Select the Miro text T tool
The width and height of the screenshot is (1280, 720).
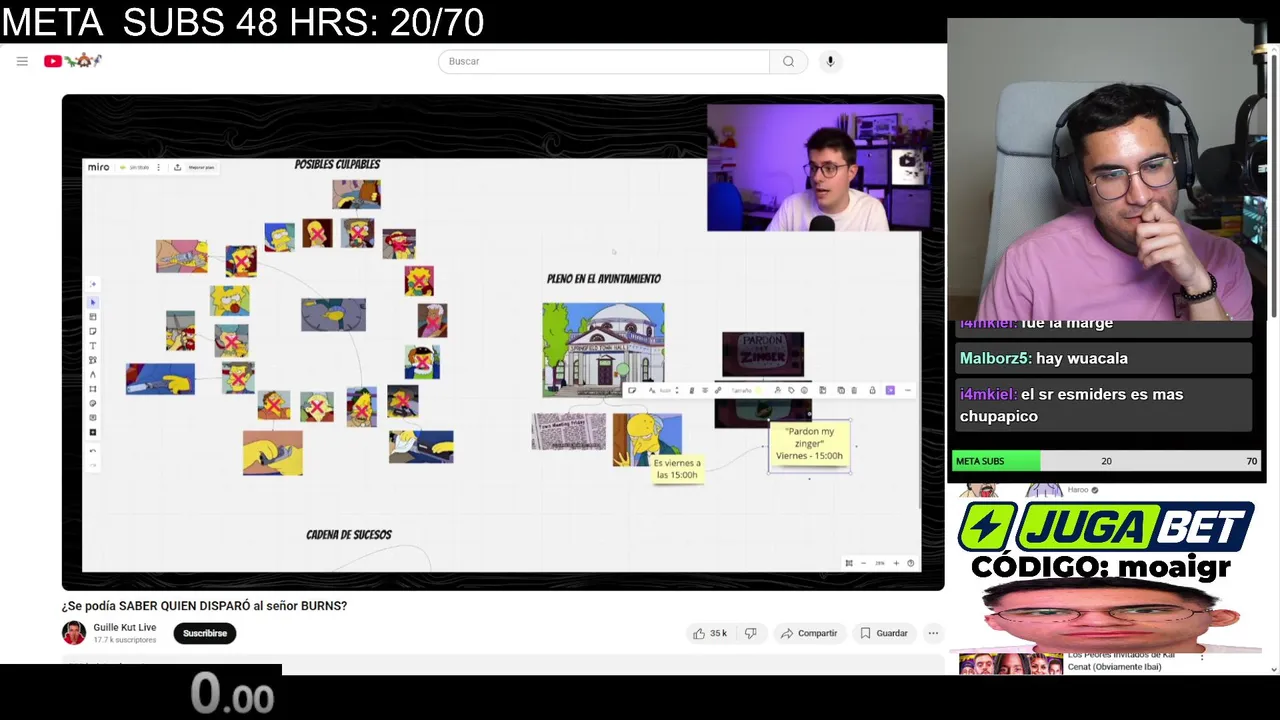pos(93,346)
